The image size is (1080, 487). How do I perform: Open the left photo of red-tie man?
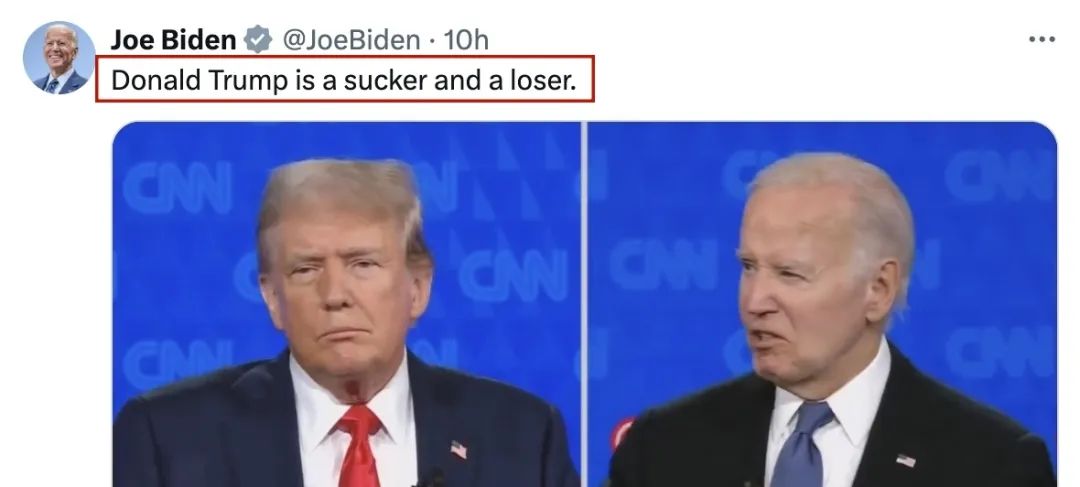tap(346, 304)
